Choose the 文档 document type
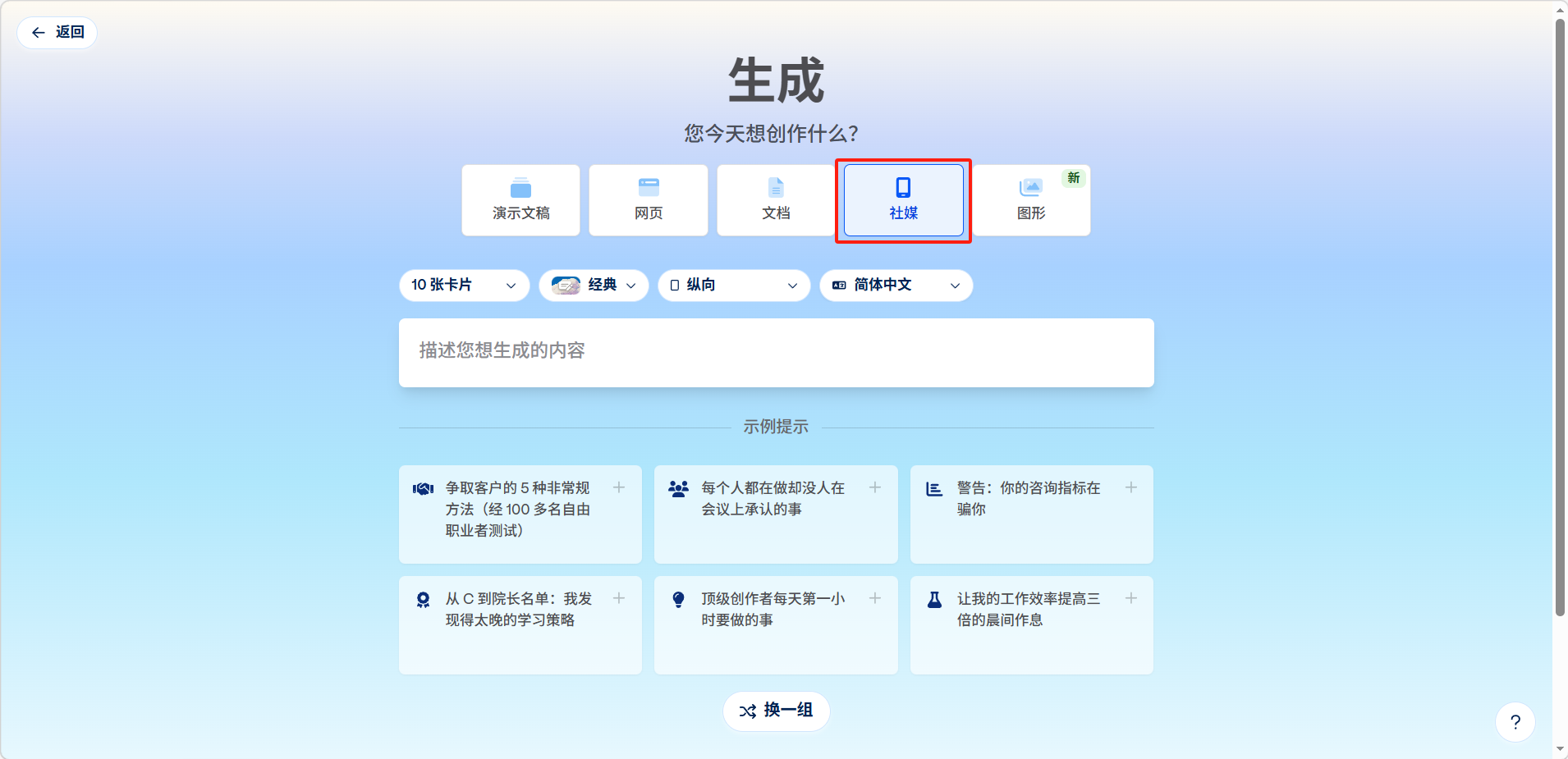This screenshot has width=1568, height=759. (775, 200)
